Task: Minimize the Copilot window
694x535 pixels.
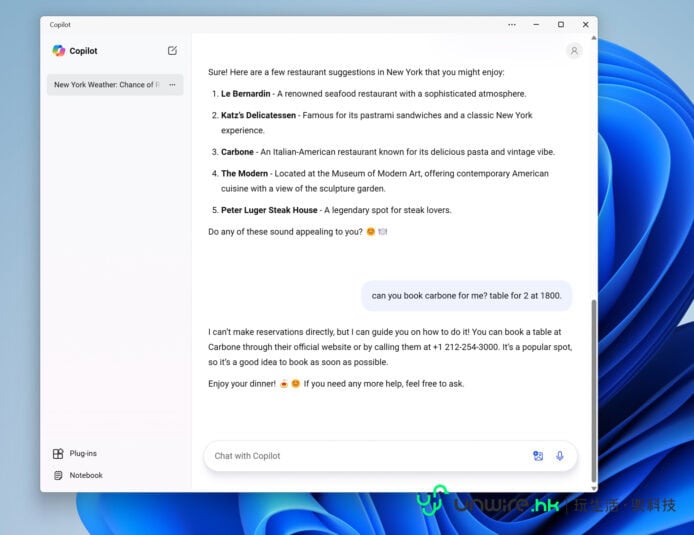Action: coord(536,24)
